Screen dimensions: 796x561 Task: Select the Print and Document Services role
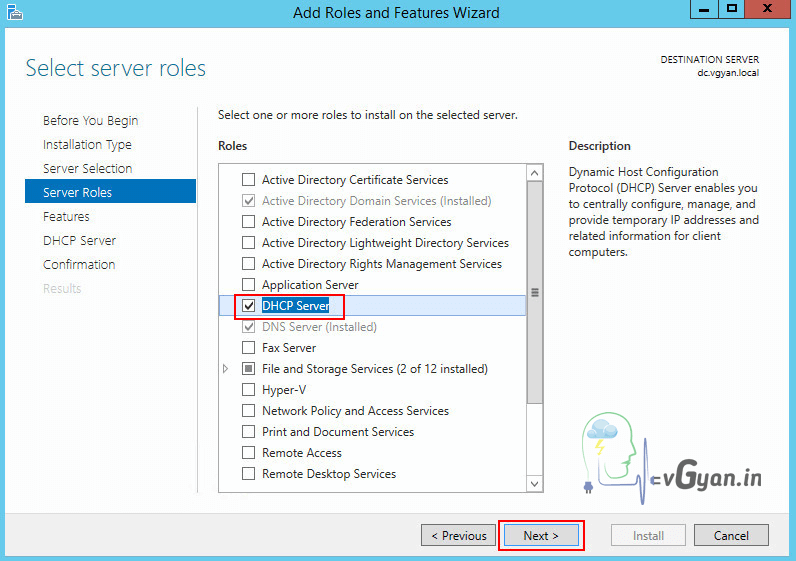click(249, 432)
